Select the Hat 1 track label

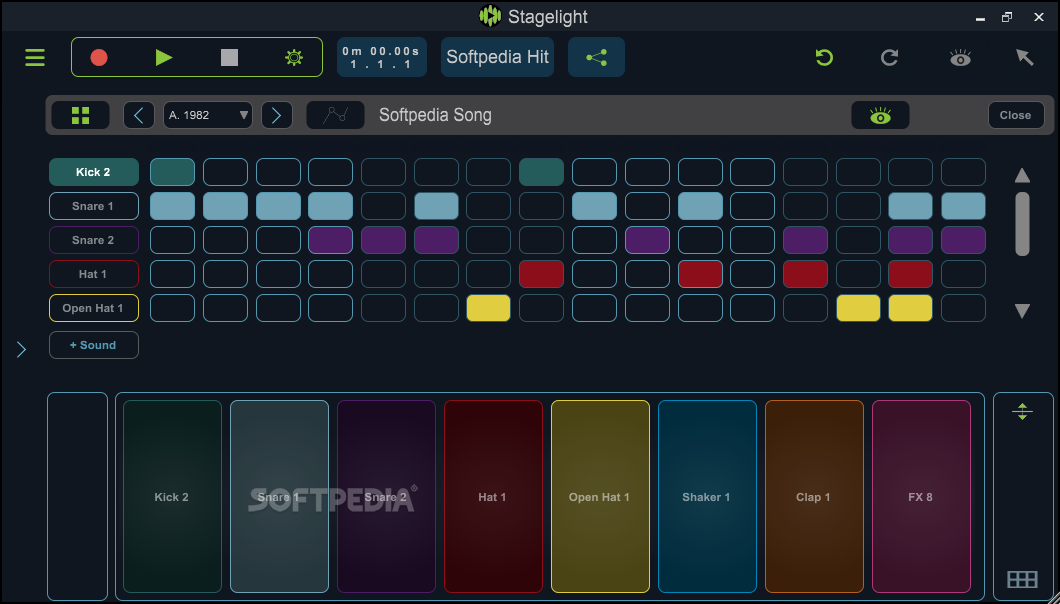tap(94, 274)
